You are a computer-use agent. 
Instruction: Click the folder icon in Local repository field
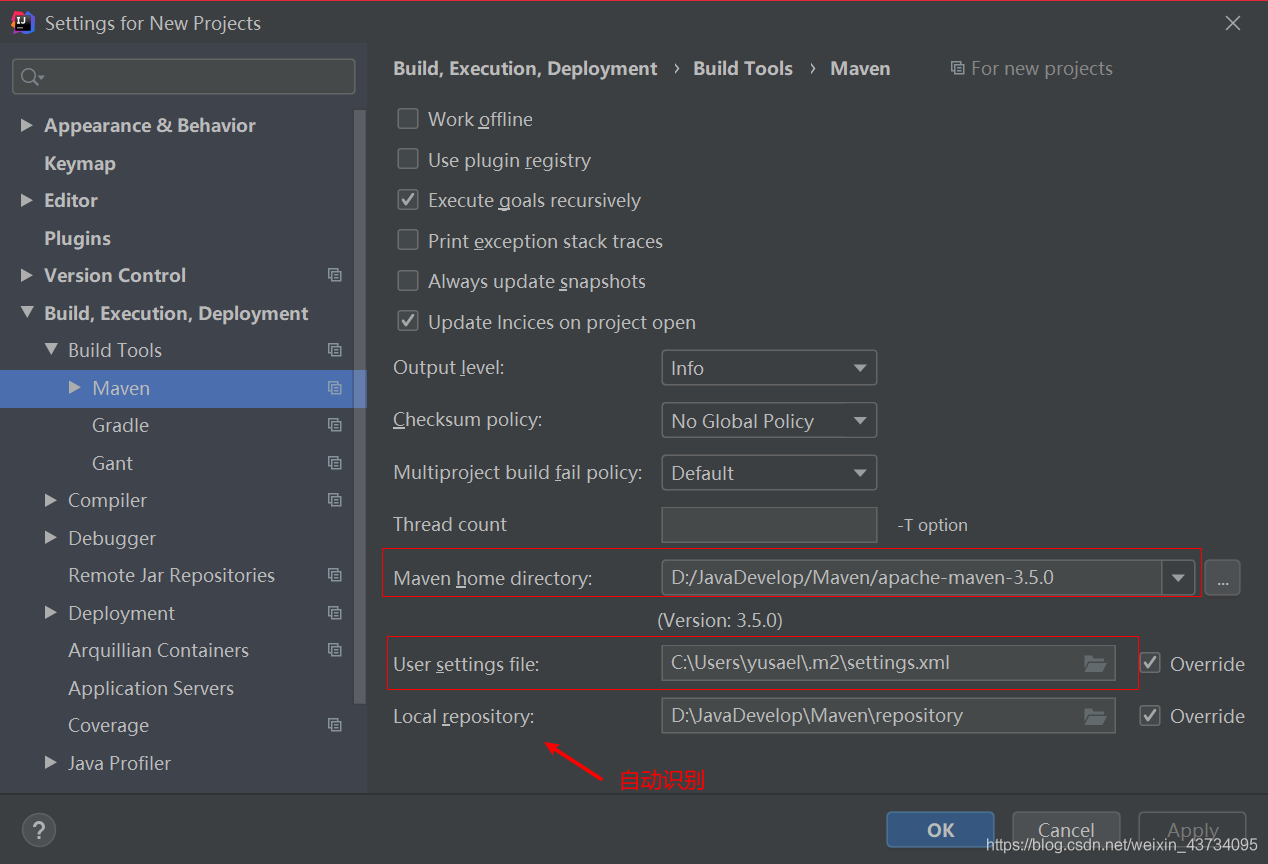(x=1095, y=716)
